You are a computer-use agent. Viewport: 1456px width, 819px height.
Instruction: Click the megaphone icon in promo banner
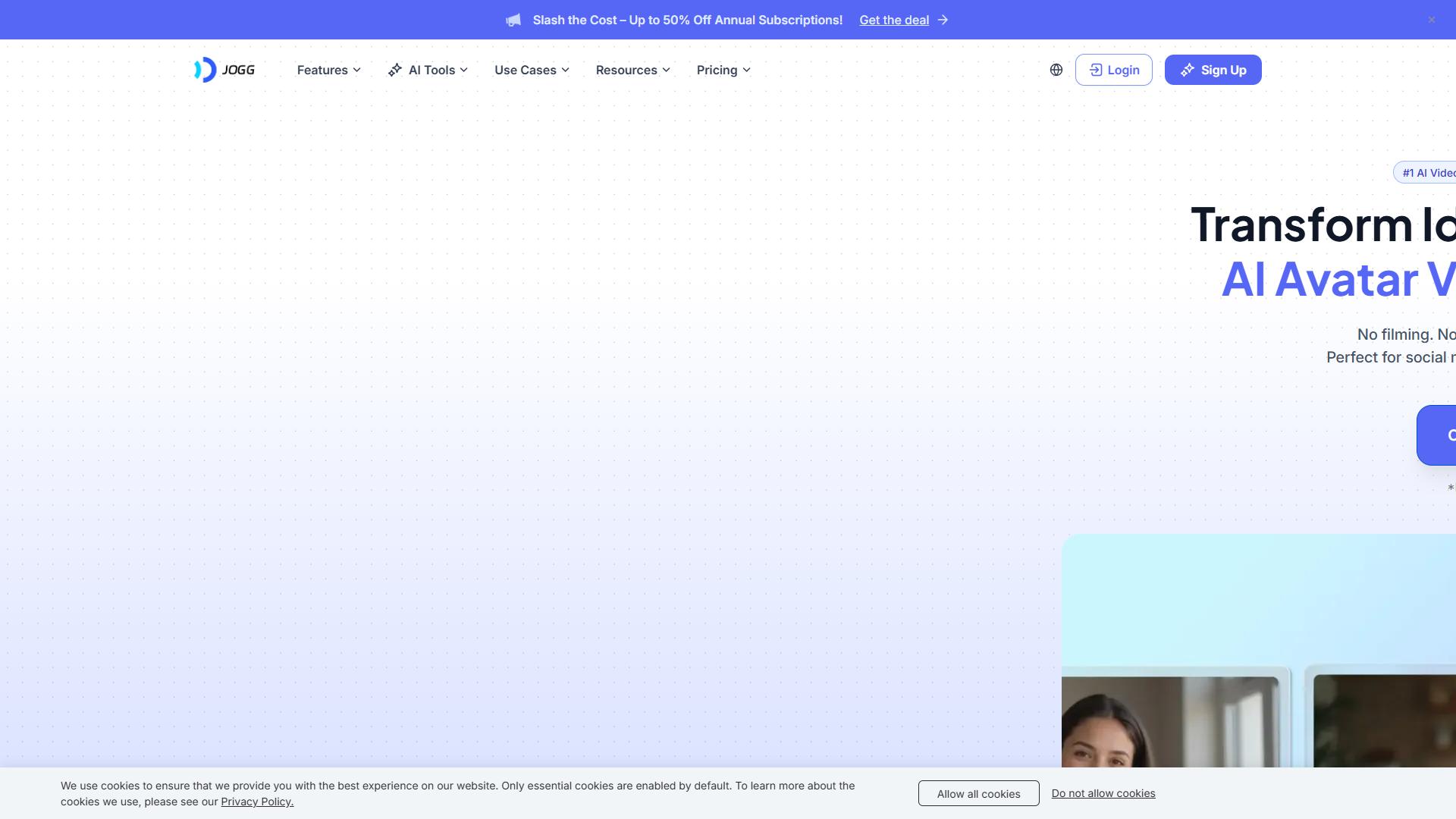click(x=513, y=20)
